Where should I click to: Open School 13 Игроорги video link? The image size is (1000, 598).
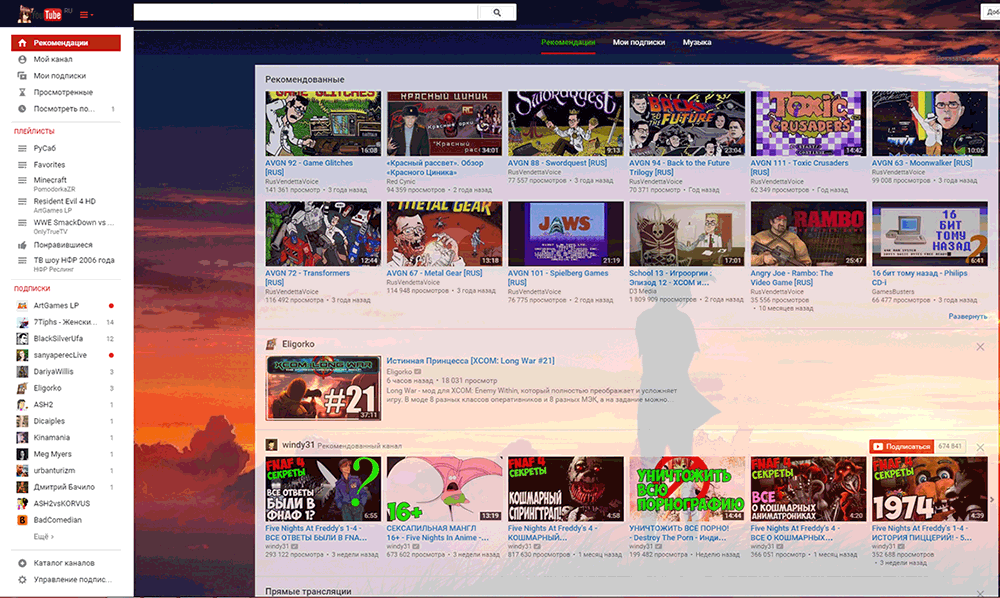(x=670, y=278)
